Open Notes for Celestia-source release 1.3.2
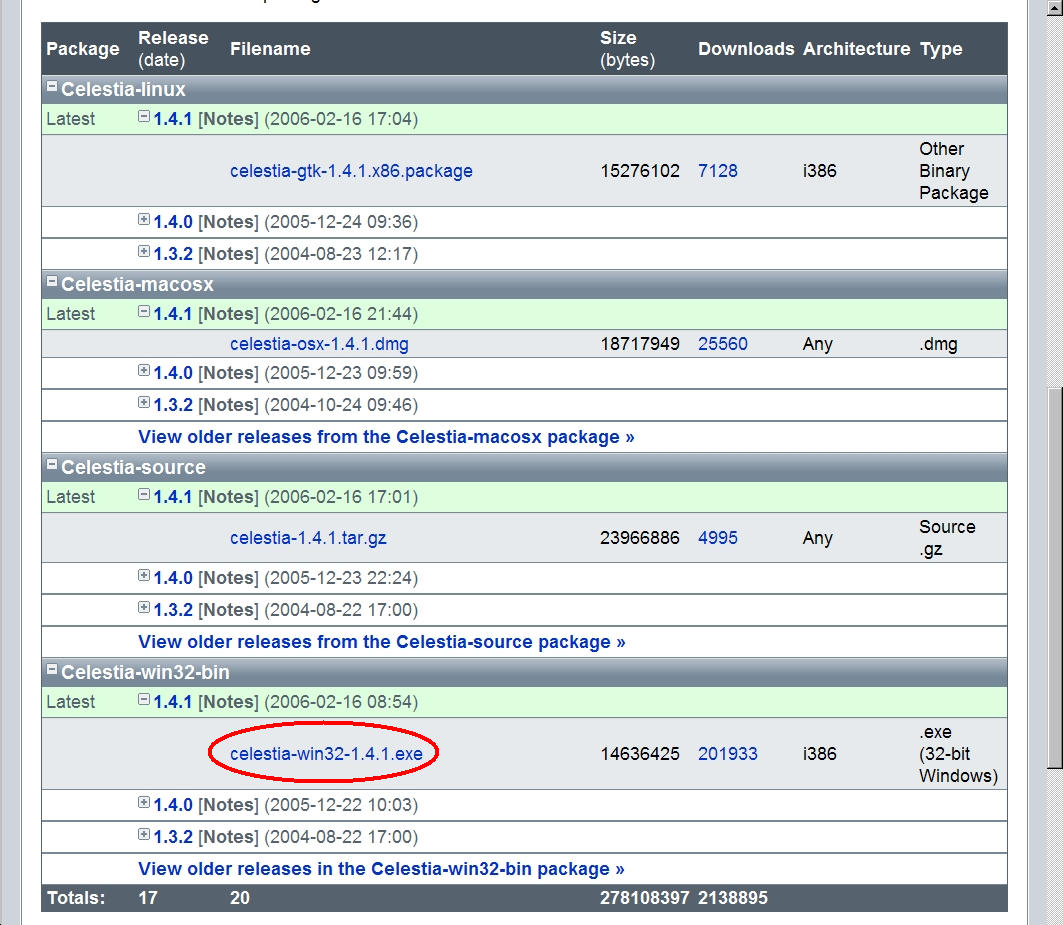Image resolution: width=1063 pixels, height=925 pixels. coord(228,610)
